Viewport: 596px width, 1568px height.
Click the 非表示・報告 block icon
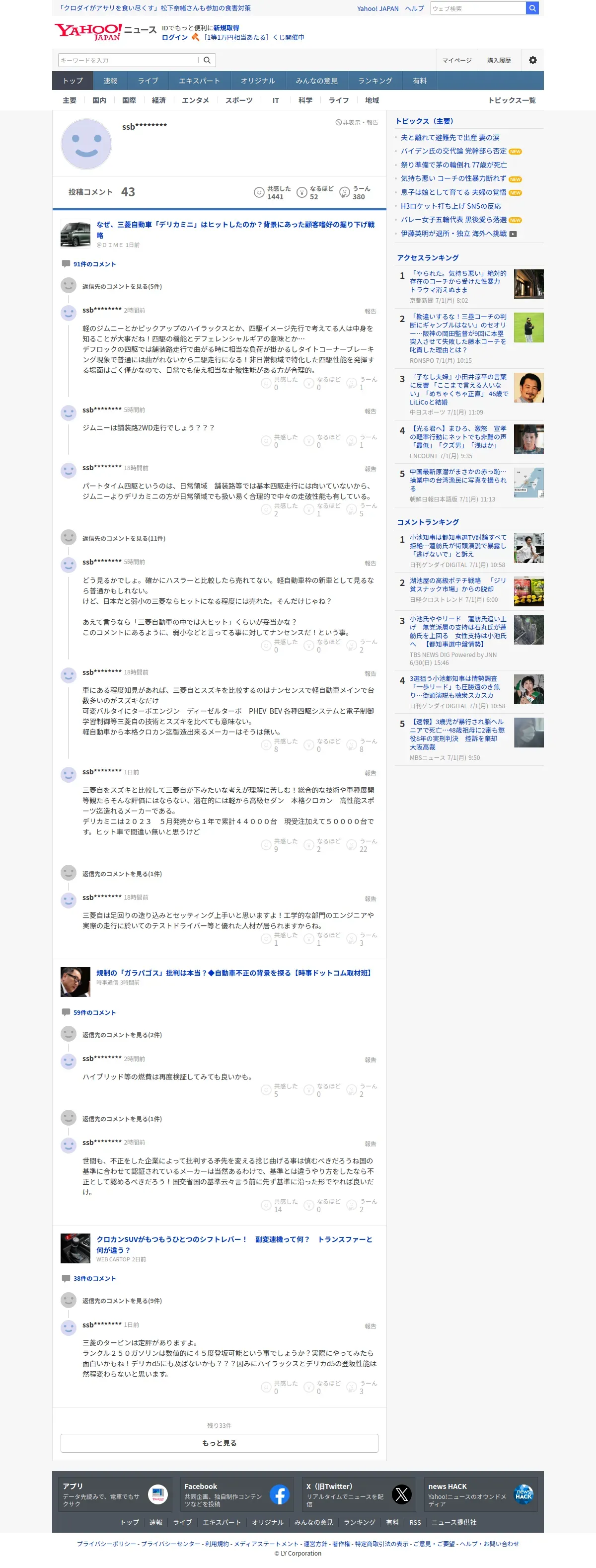[338, 122]
